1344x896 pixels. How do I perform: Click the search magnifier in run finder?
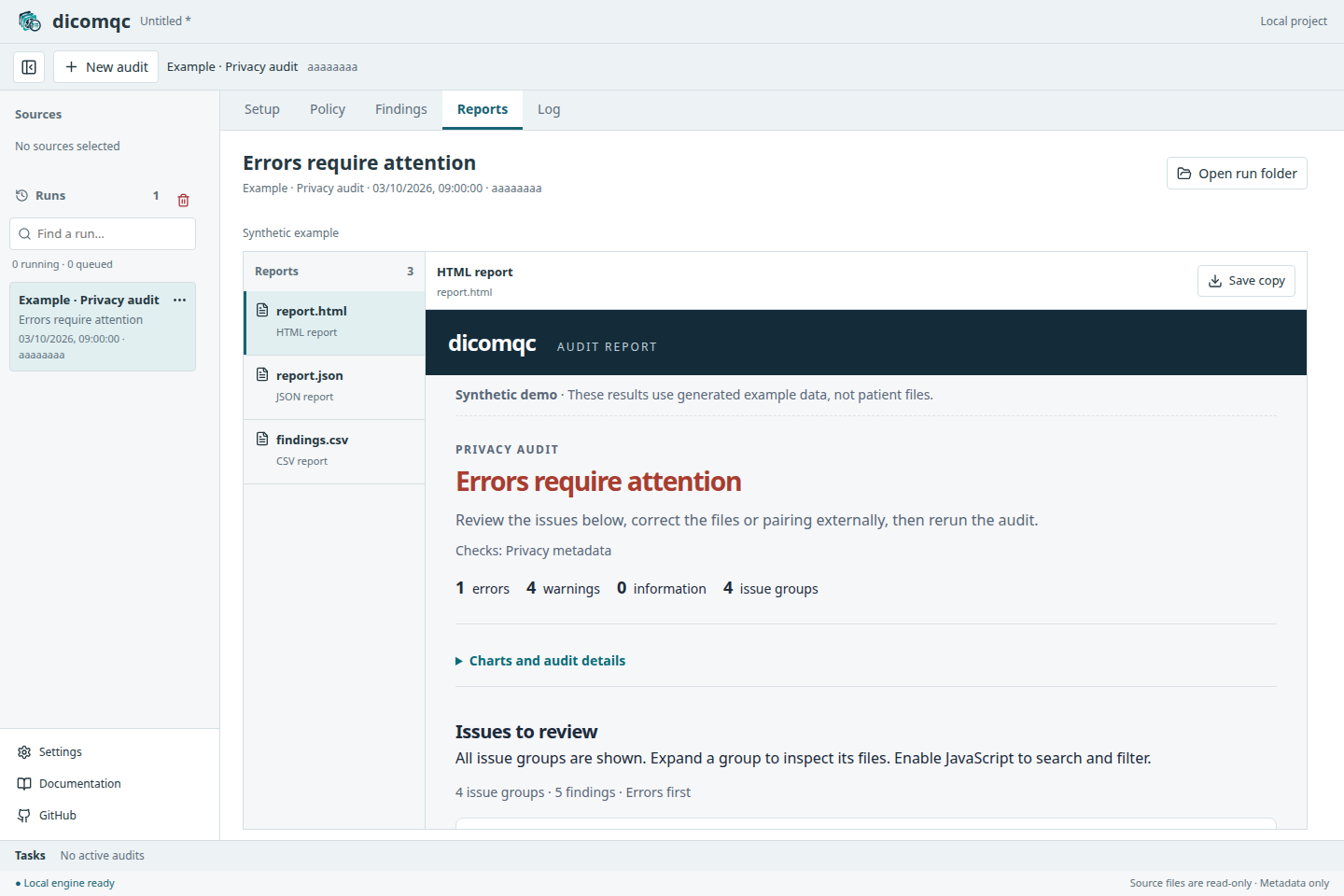(x=24, y=234)
